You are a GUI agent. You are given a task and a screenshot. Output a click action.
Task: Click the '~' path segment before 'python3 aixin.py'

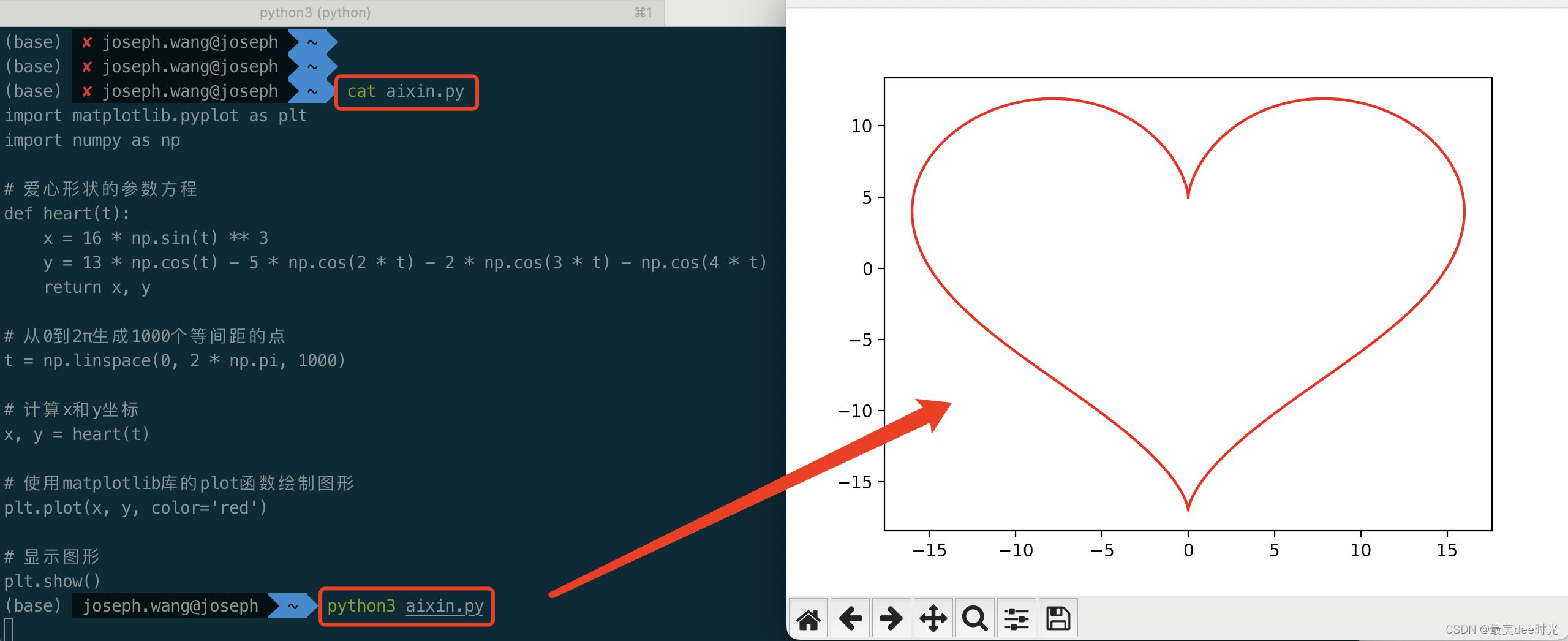coord(293,606)
